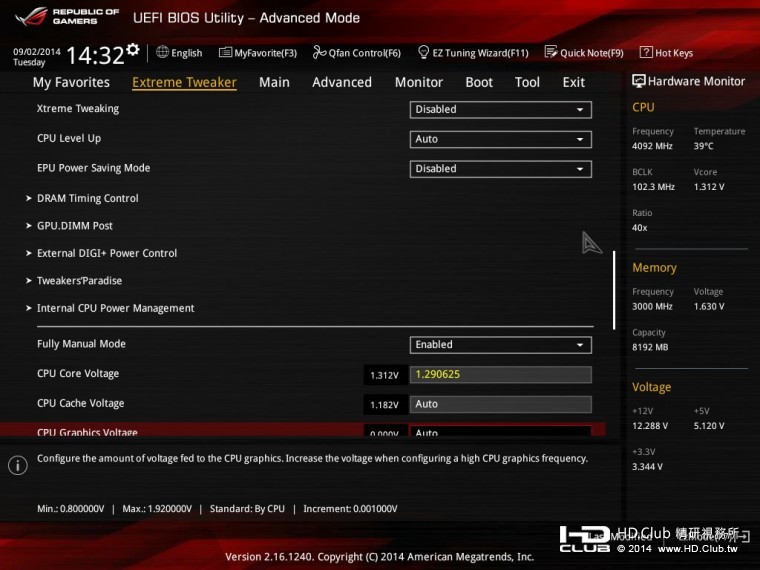Screen dimensions: 760x570
Task: Click the 1.312V current core voltage readout
Action: coord(385,375)
